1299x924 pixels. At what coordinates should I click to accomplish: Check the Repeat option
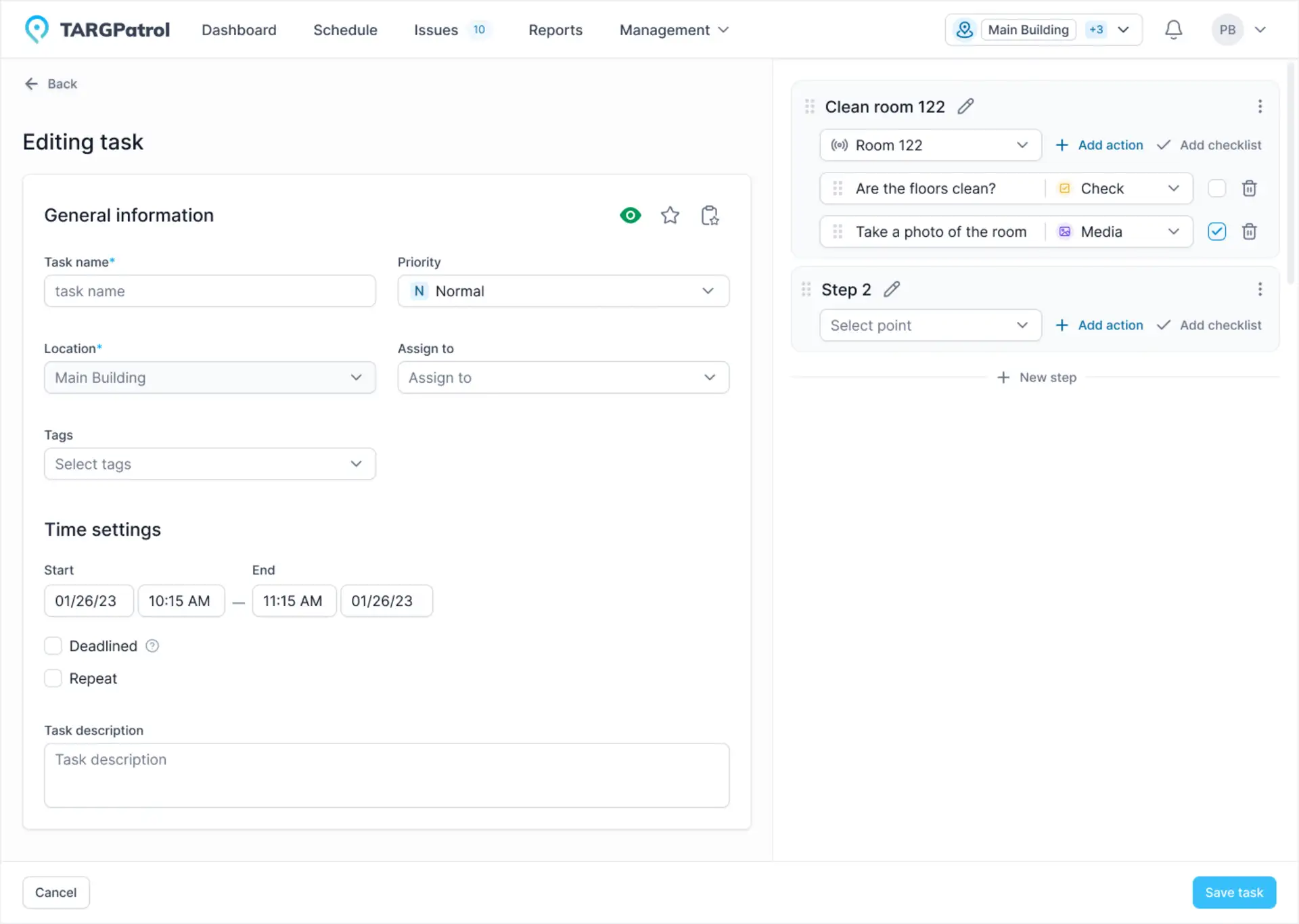pyautogui.click(x=53, y=678)
